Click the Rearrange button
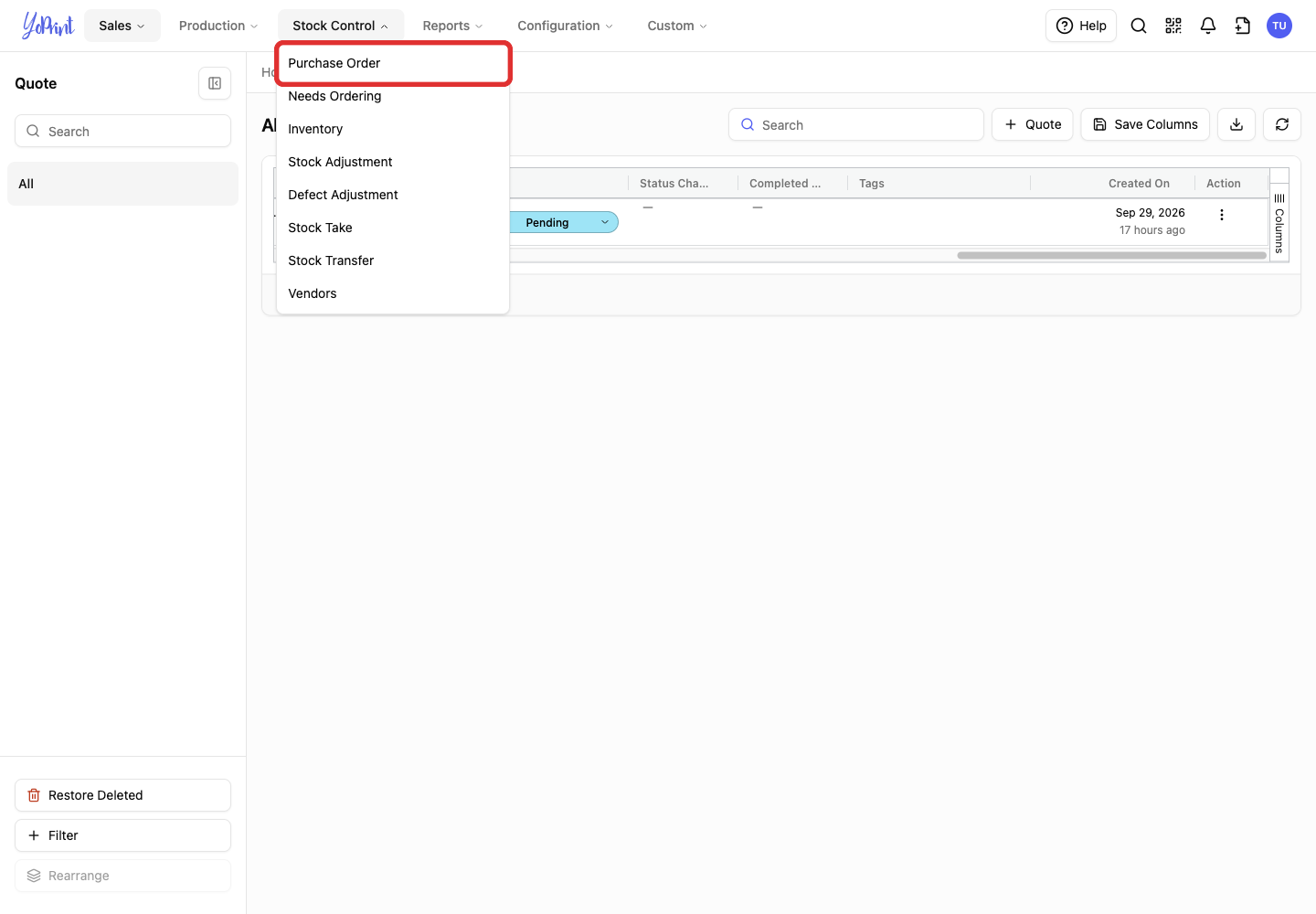 click(x=122, y=876)
